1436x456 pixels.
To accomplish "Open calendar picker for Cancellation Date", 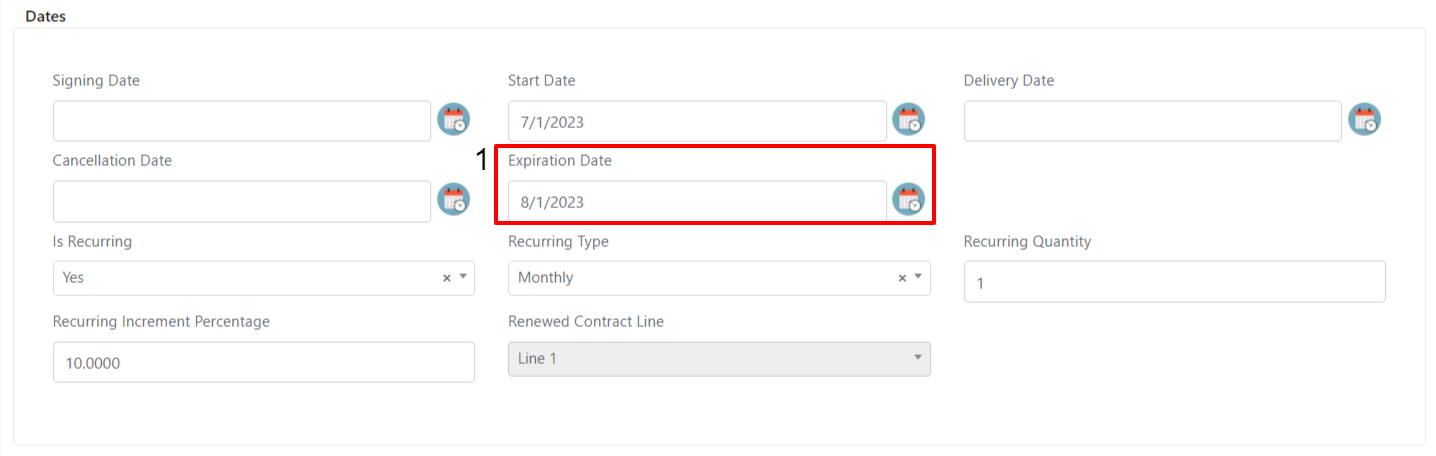I will 454,200.
